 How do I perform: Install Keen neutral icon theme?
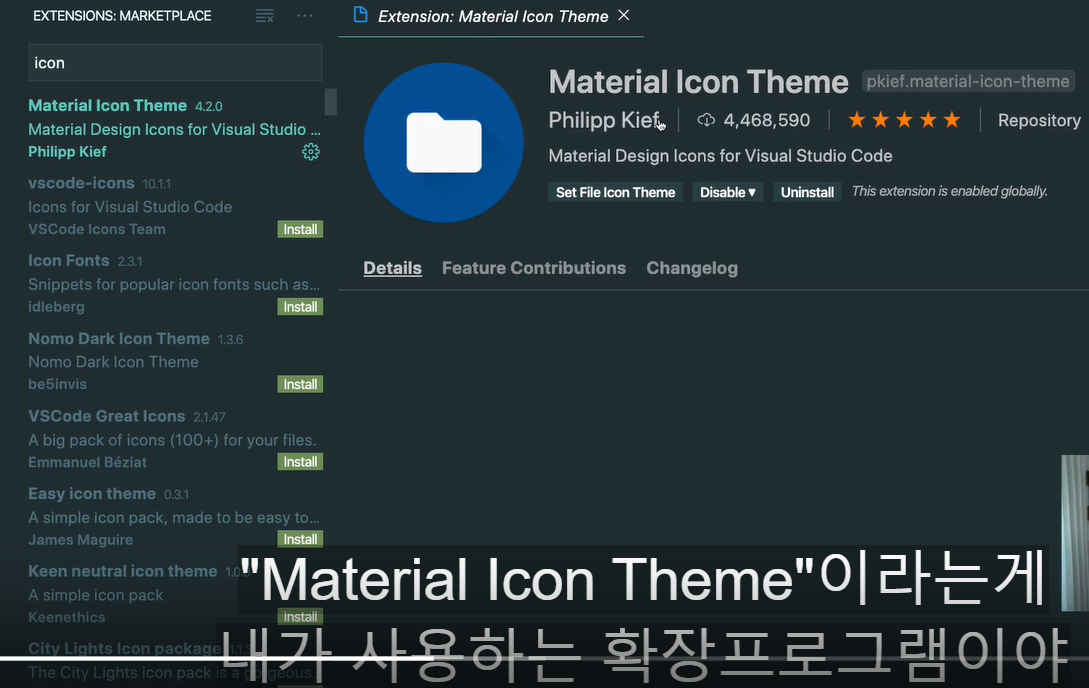(x=300, y=616)
